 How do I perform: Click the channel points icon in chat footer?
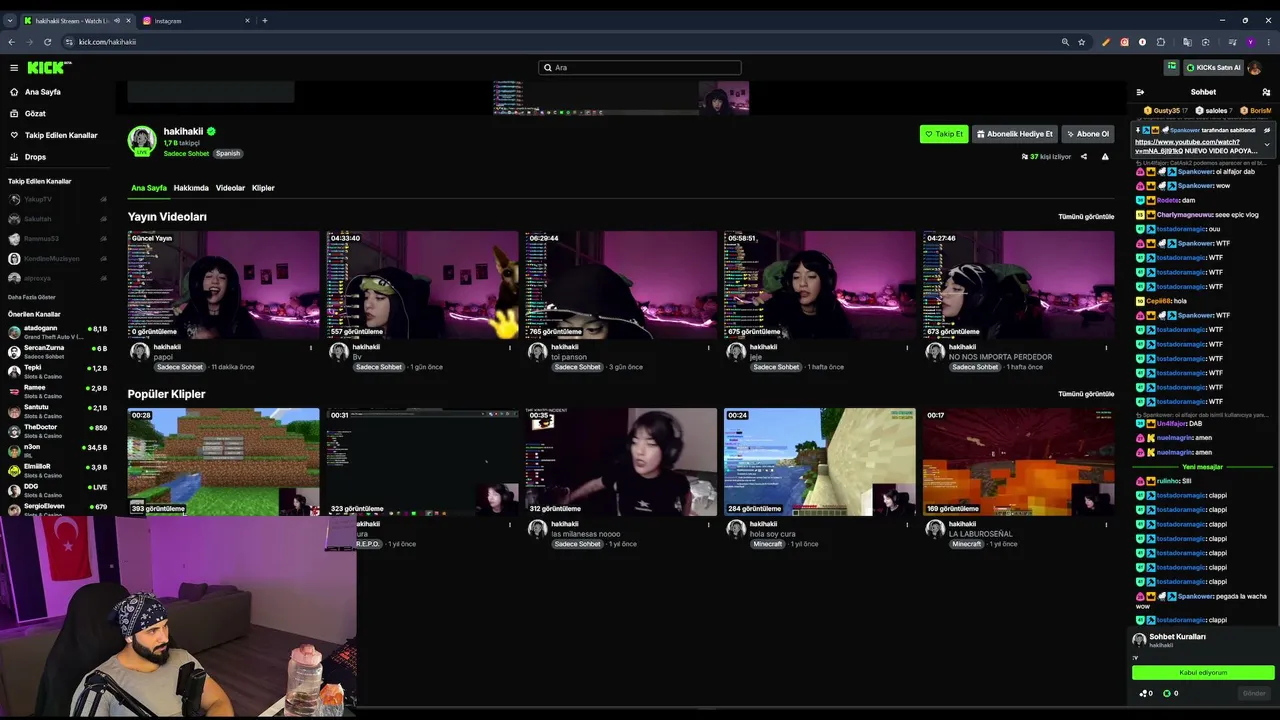[x=1144, y=693]
